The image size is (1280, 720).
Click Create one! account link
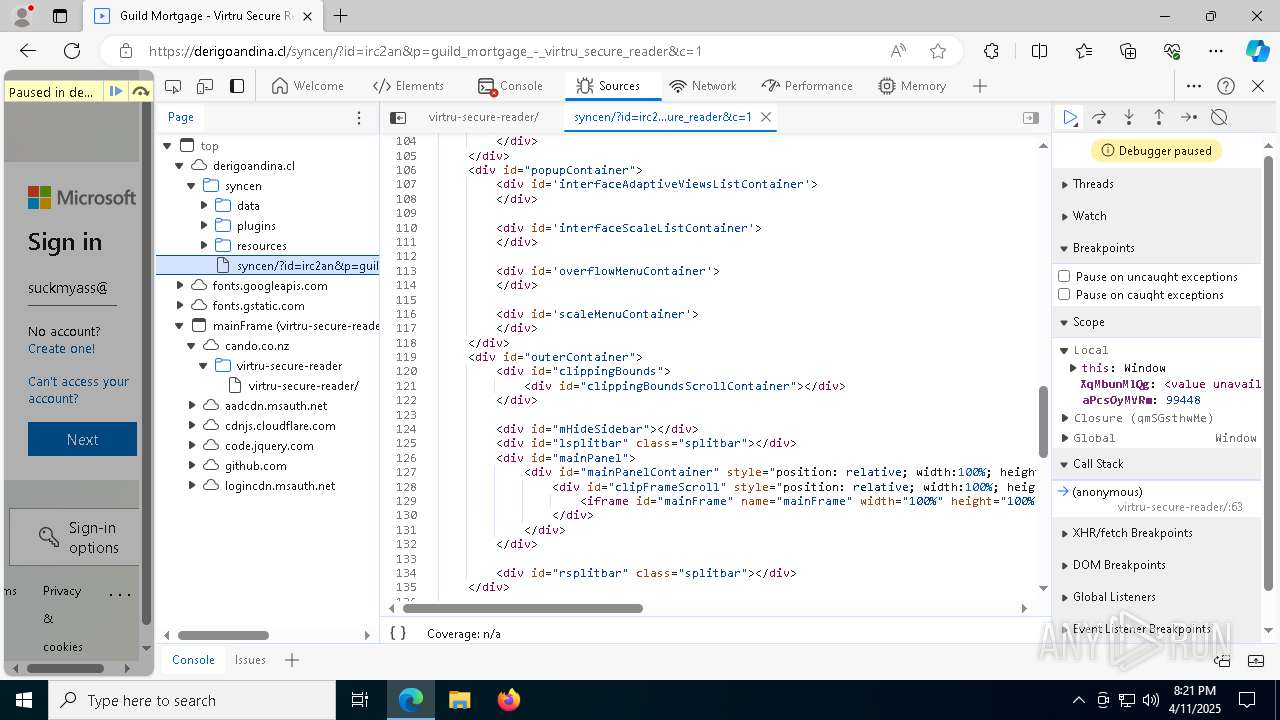point(62,349)
